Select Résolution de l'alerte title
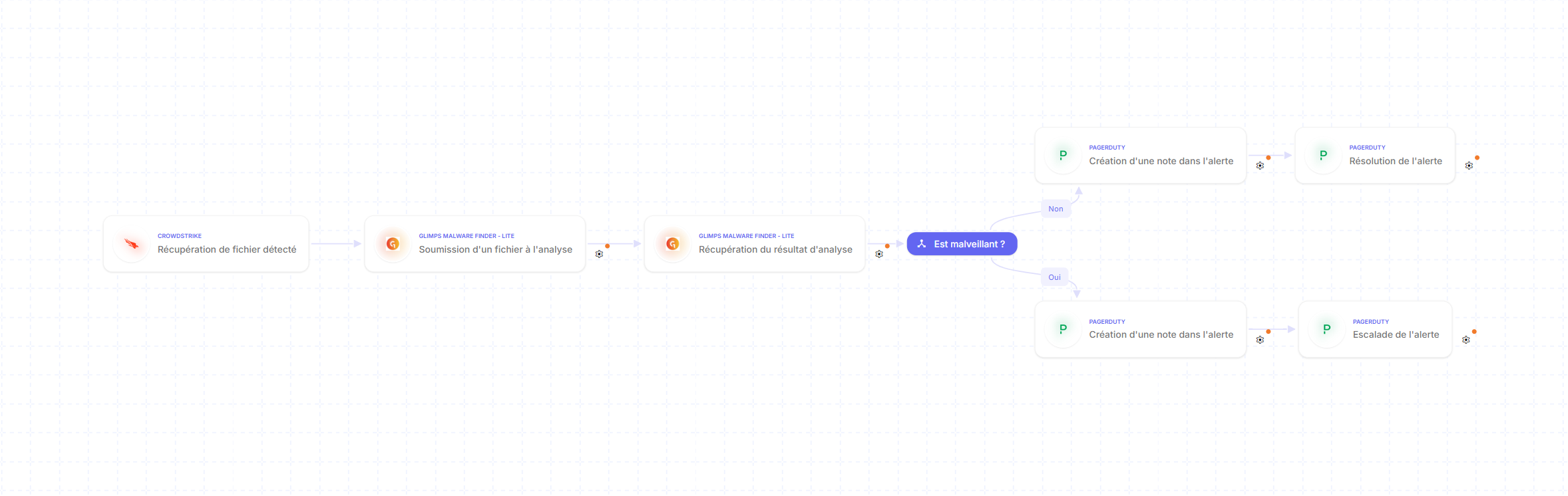1568x496 pixels. [1396, 161]
